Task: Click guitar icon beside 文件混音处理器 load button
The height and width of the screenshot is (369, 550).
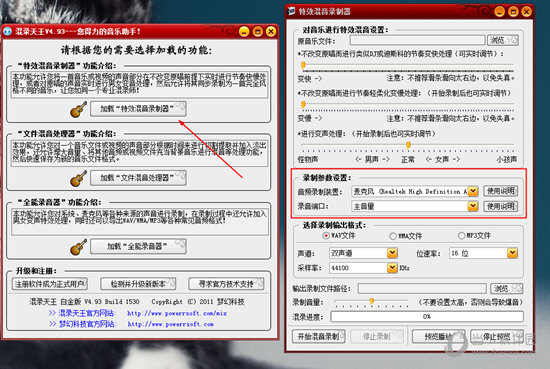Action: point(78,178)
